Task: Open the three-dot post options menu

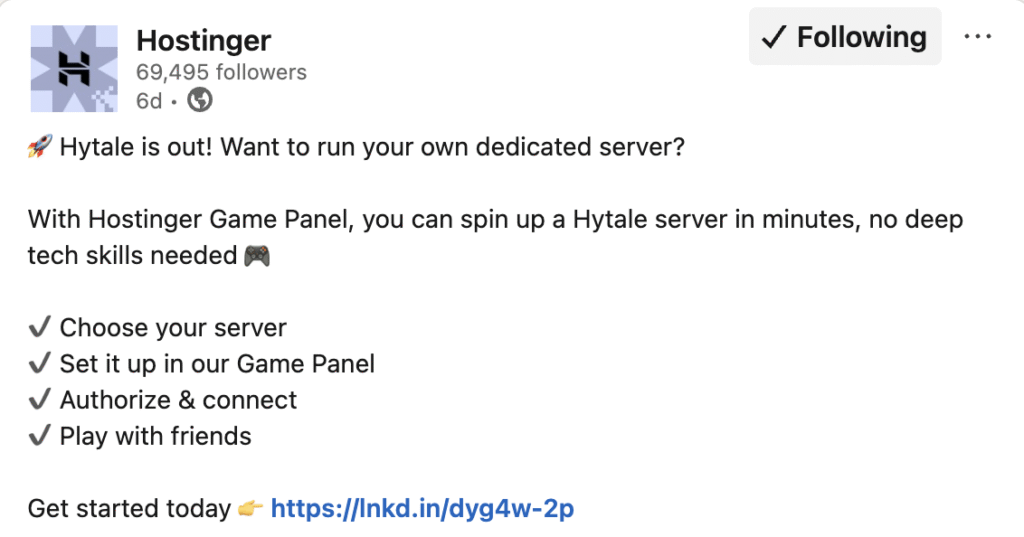Action: [x=977, y=37]
